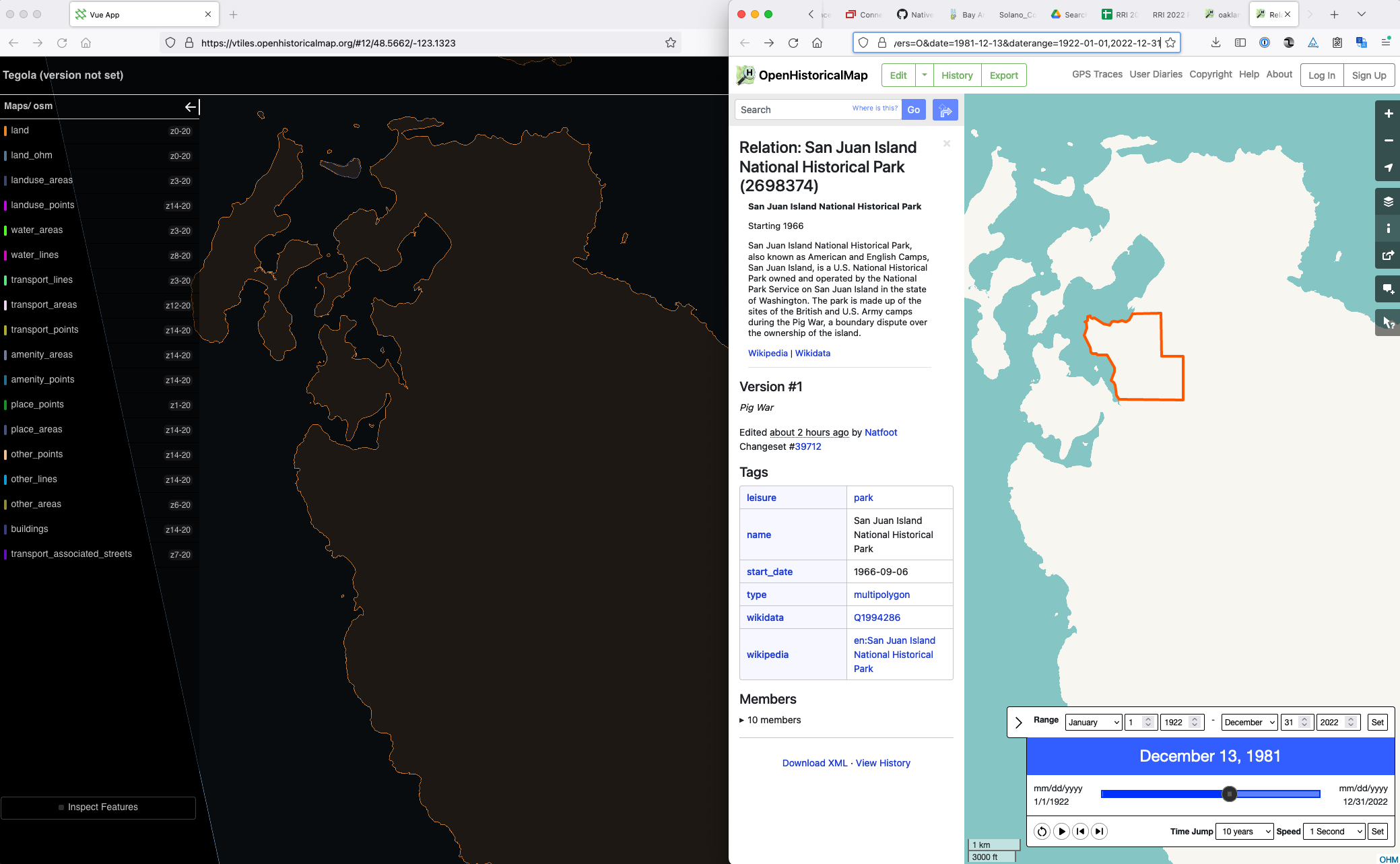Toggle the place_points layer
The width and height of the screenshot is (1400, 864).
click(98, 405)
